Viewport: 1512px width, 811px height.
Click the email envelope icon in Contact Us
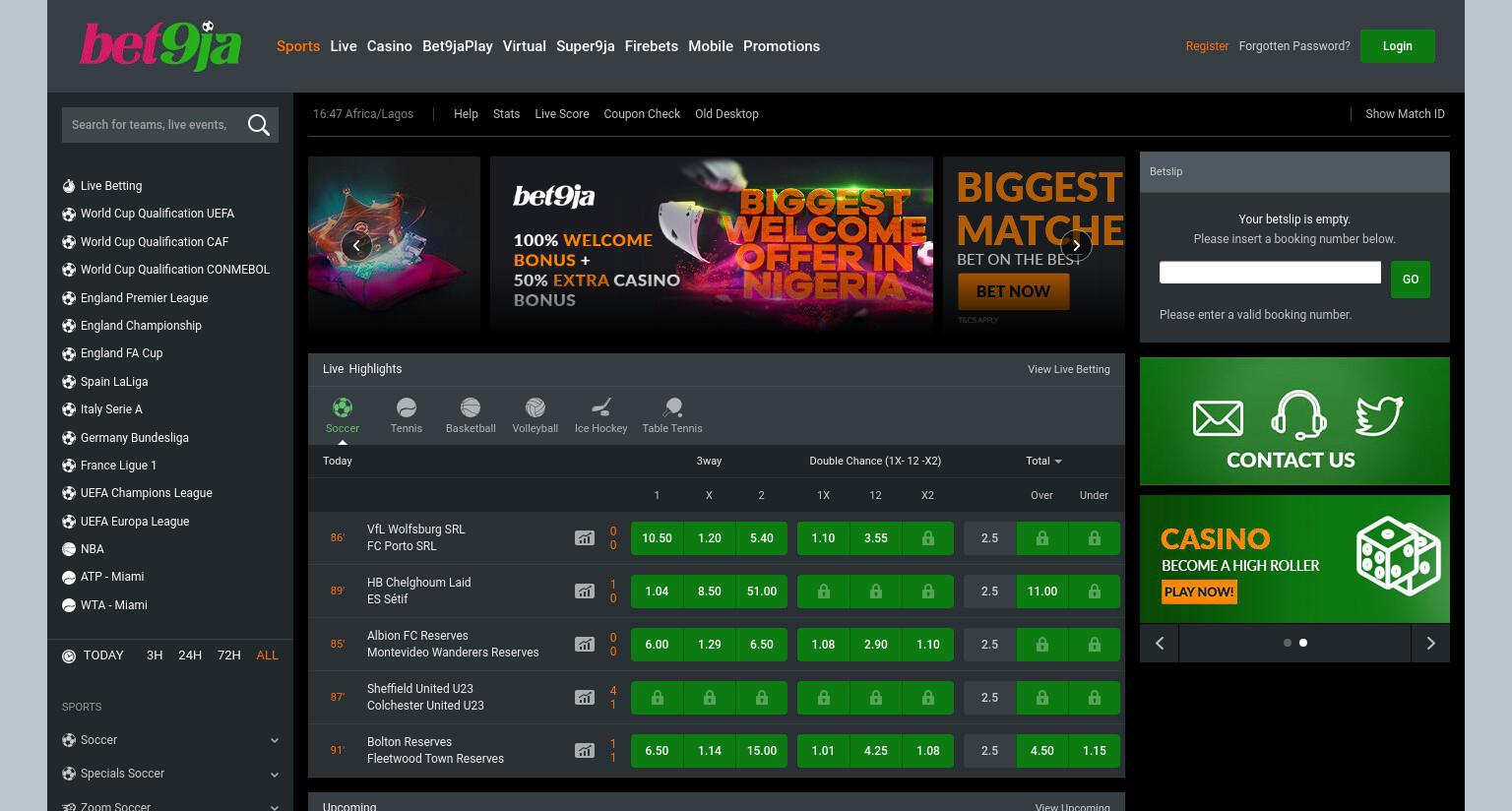tap(1218, 418)
